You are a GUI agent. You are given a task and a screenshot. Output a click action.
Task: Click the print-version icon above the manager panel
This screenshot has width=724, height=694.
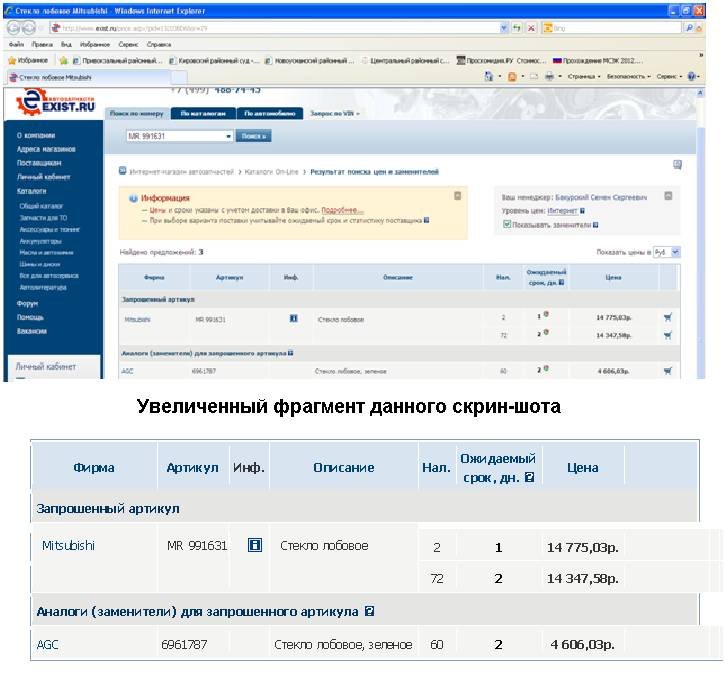[x=677, y=164]
